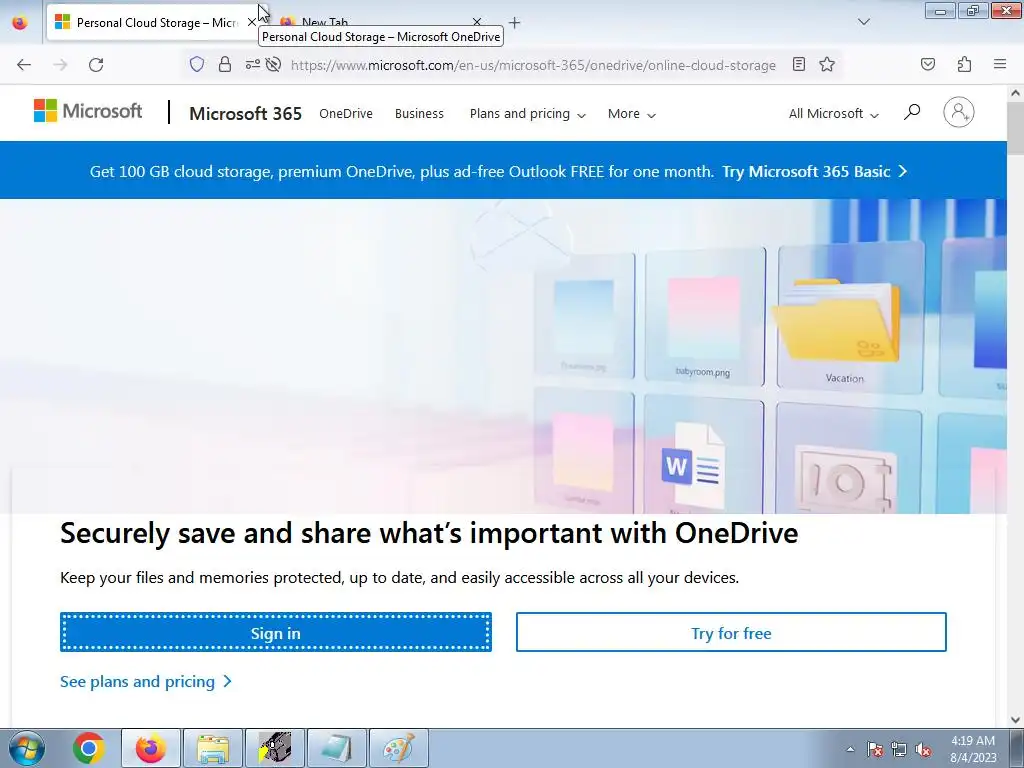Open the Windows Start button
This screenshot has height=768, width=1024.
coord(27,748)
